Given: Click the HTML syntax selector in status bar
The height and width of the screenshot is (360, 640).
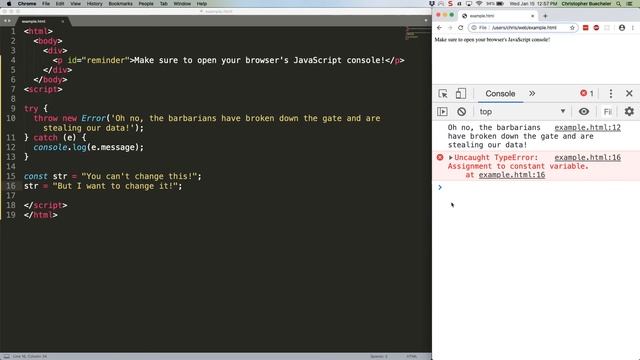Looking at the screenshot, I should pos(411,356).
